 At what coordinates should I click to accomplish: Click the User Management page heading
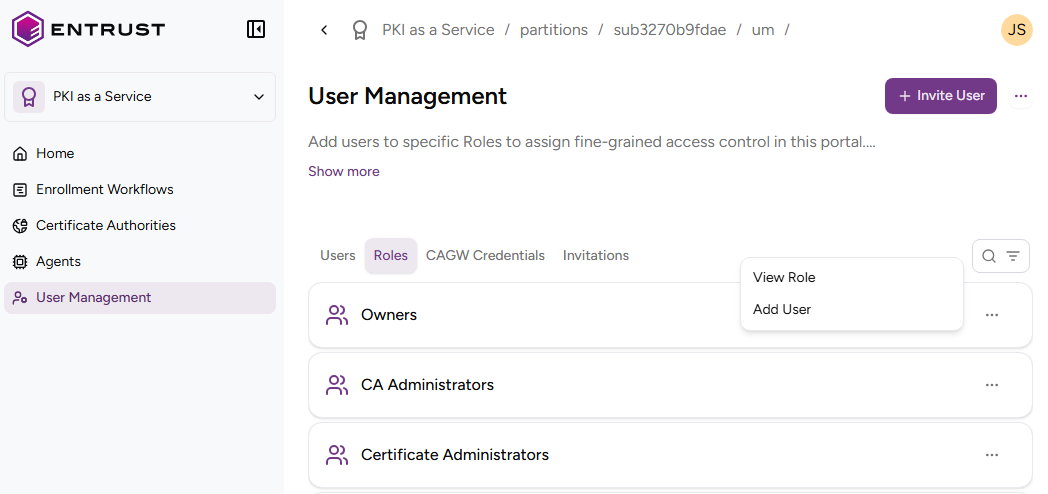(x=408, y=96)
